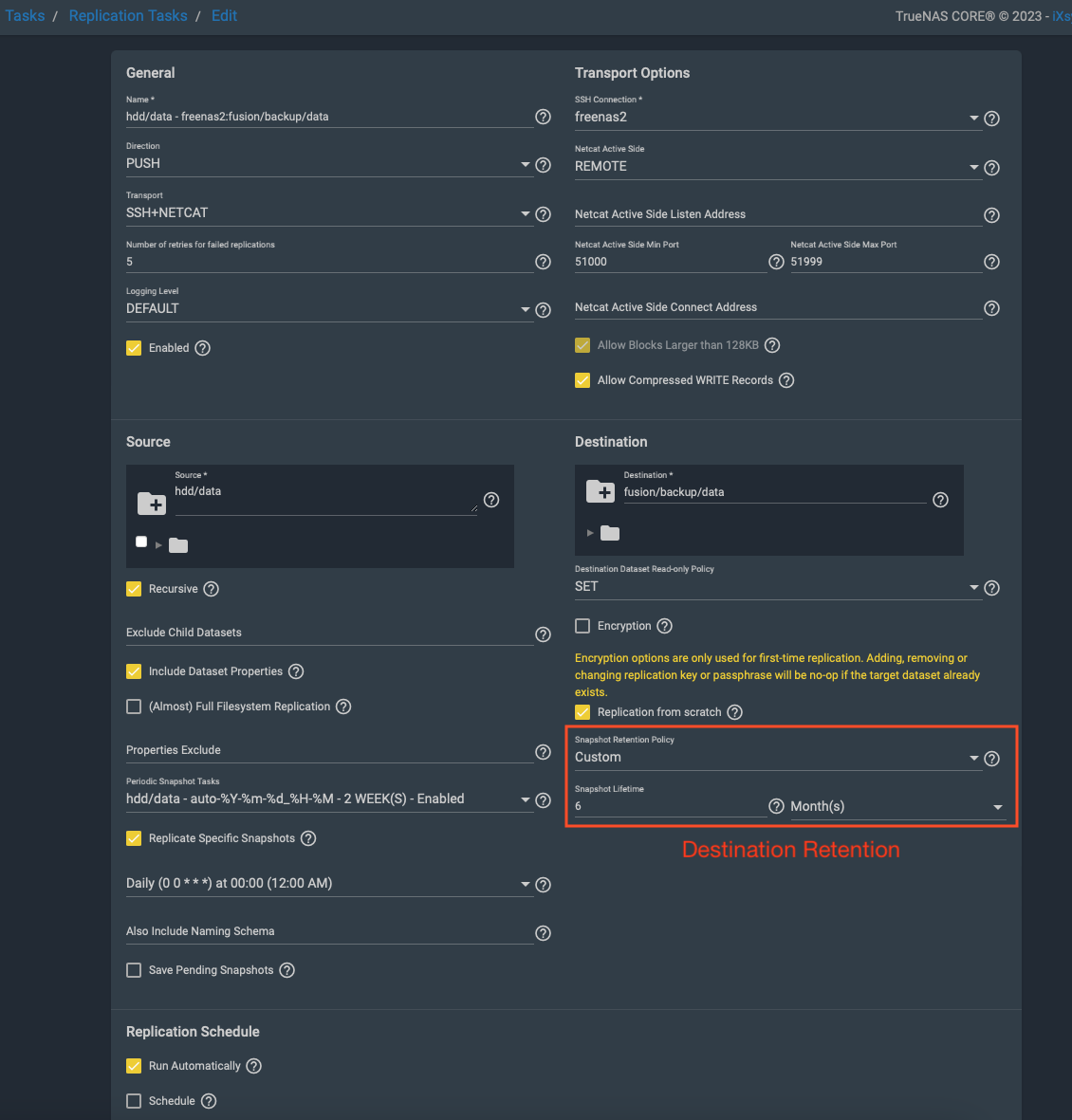Image resolution: width=1072 pixels, height=1120 pixels.
Task: Toggle the Enabled checkbox
Action: (134, 348)
